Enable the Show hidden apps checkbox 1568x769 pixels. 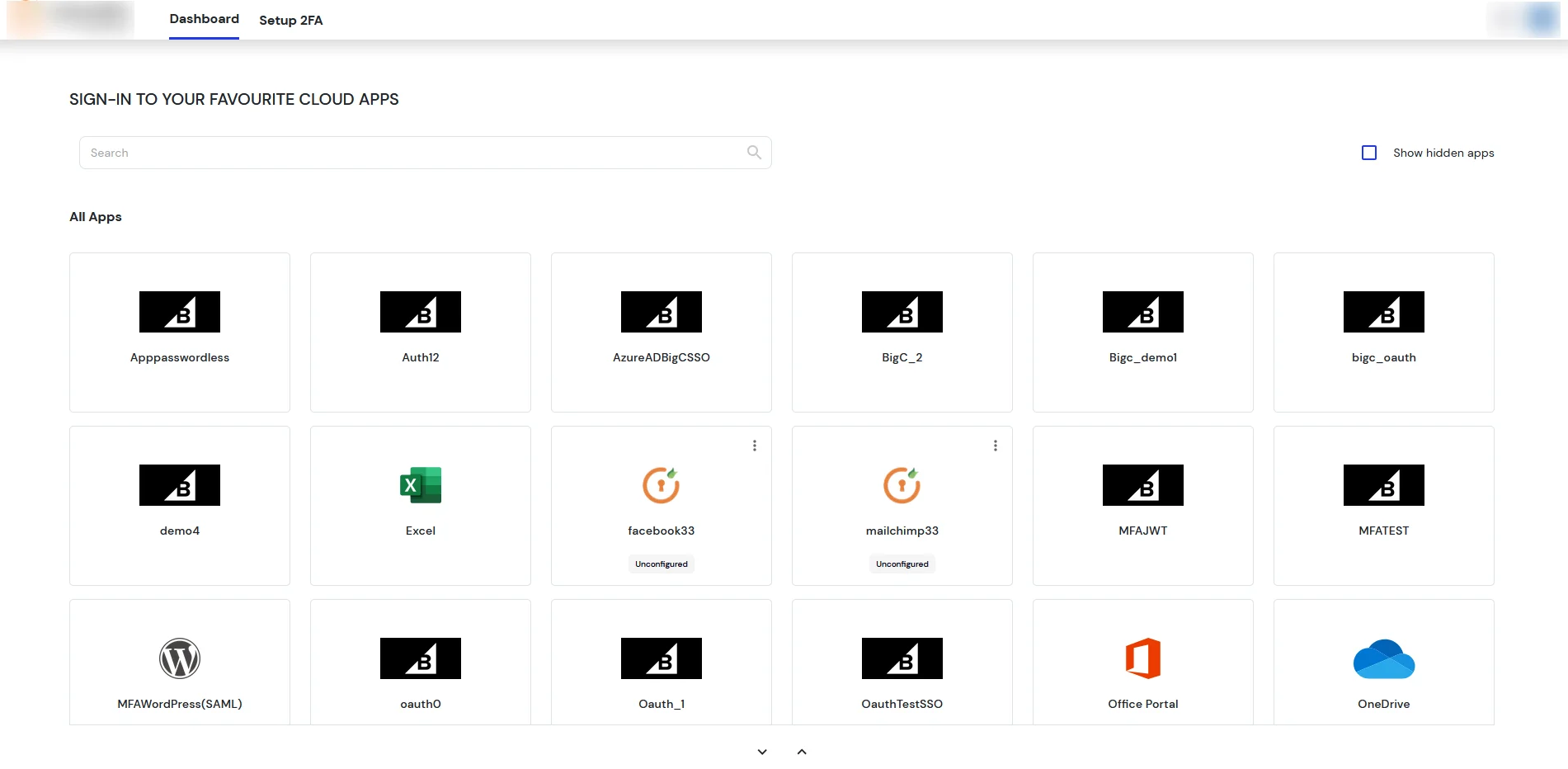pos(1369,153)
